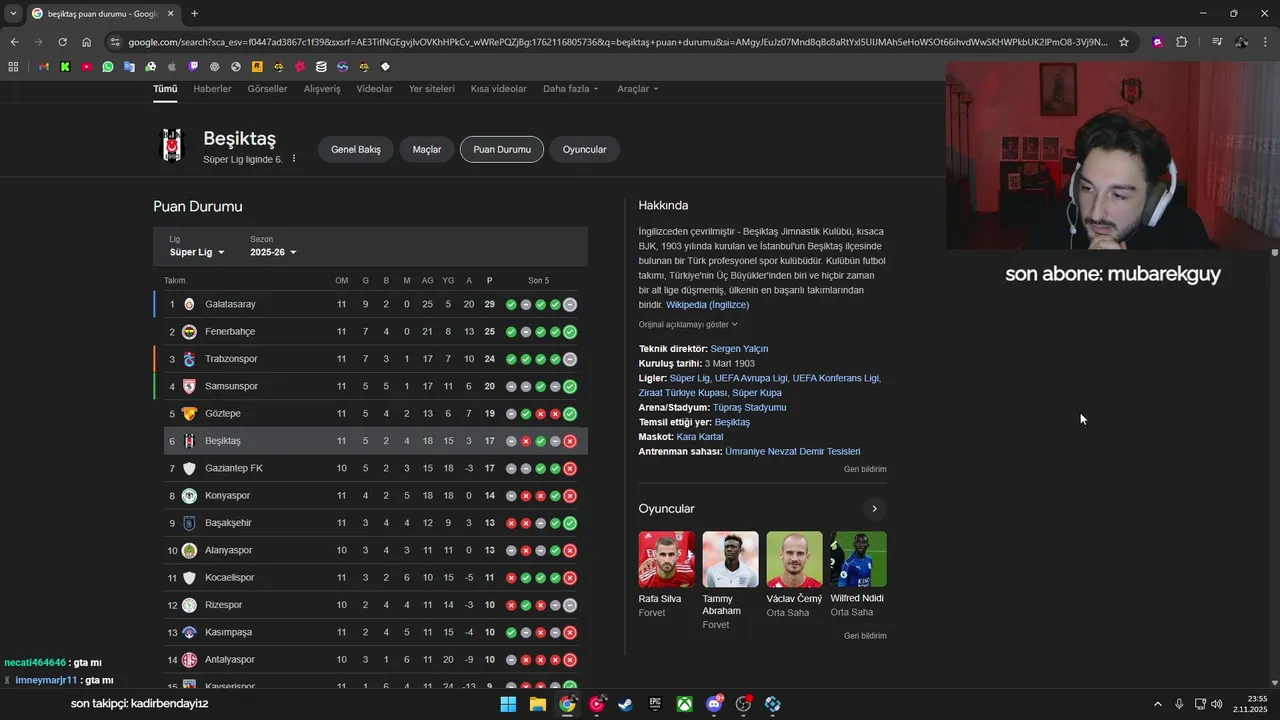Open the Rockstar Games bookmark
The height and width of the screenshot is (720, 1280).
[x=257, y=67]
